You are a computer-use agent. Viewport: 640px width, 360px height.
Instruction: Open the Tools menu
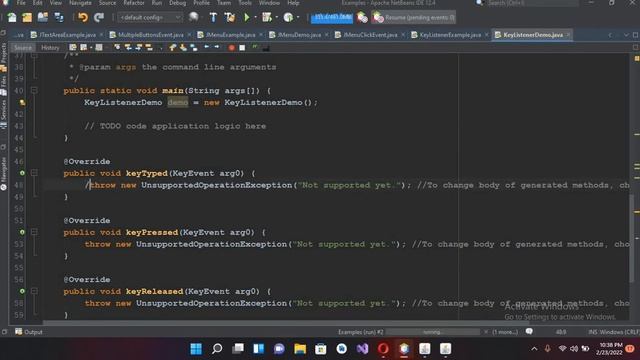(245, 3)
